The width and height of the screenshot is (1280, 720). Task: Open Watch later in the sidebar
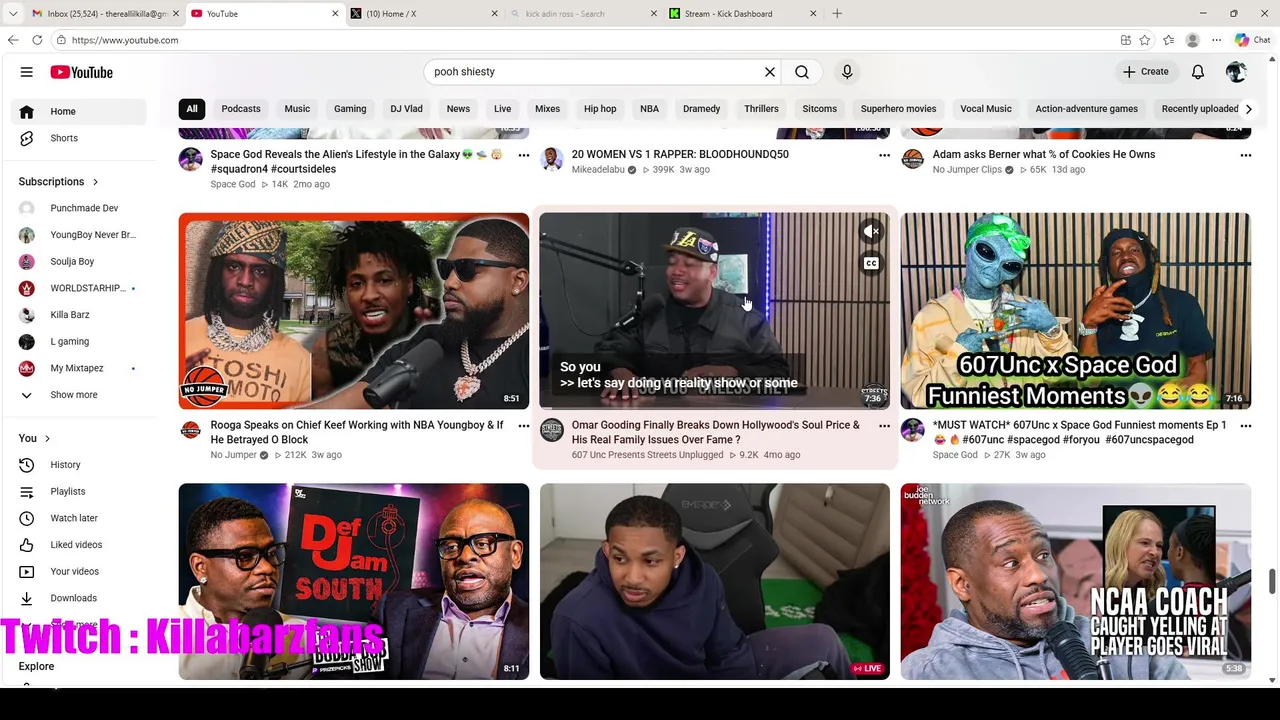[x=80, y=518]
